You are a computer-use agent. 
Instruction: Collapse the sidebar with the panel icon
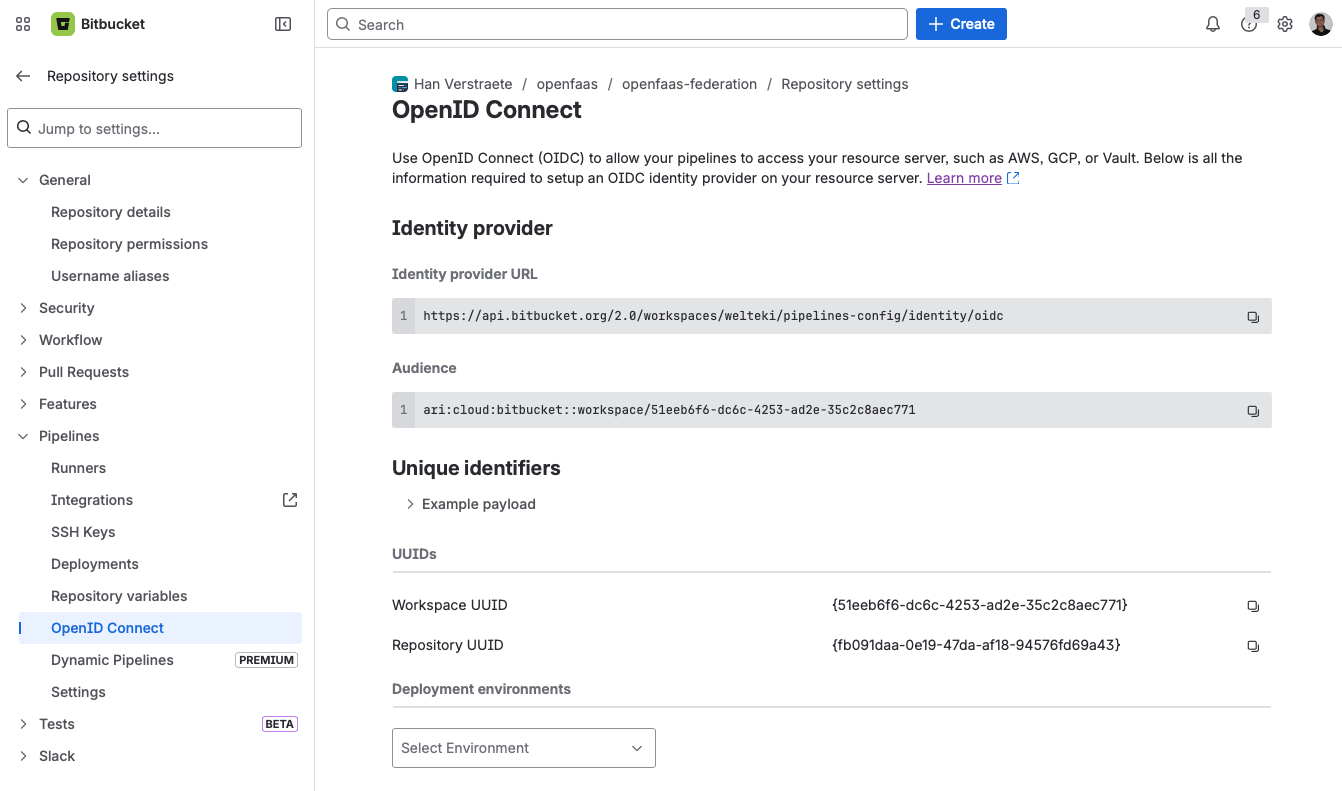283,23
